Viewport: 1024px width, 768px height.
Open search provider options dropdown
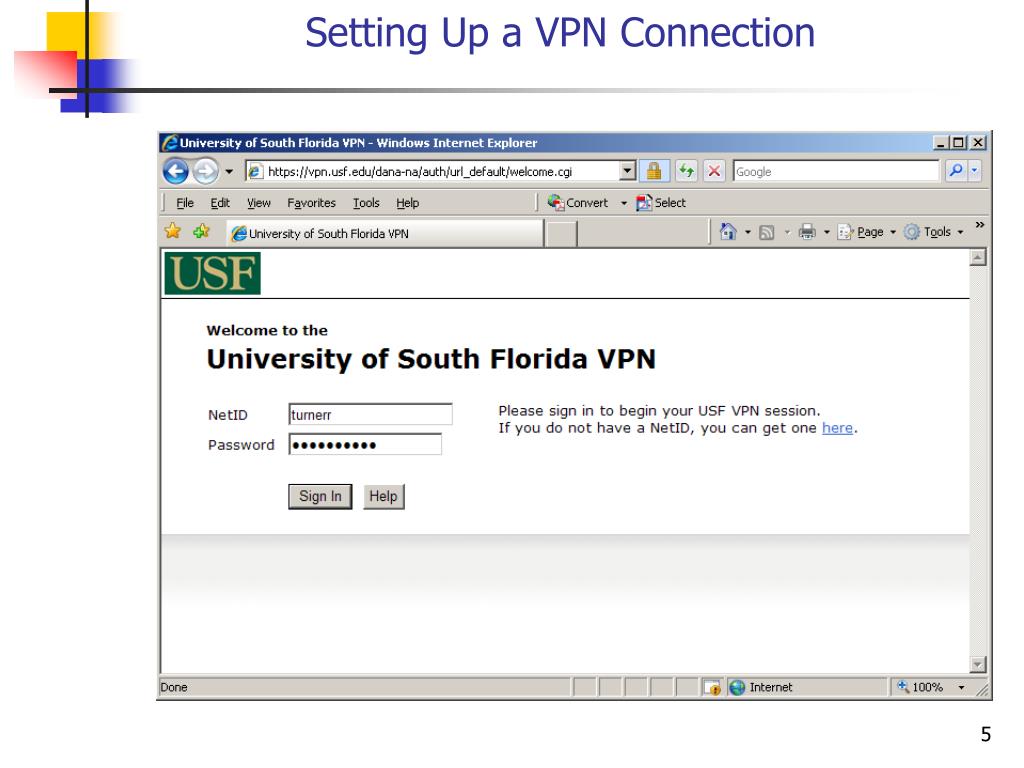974,171
